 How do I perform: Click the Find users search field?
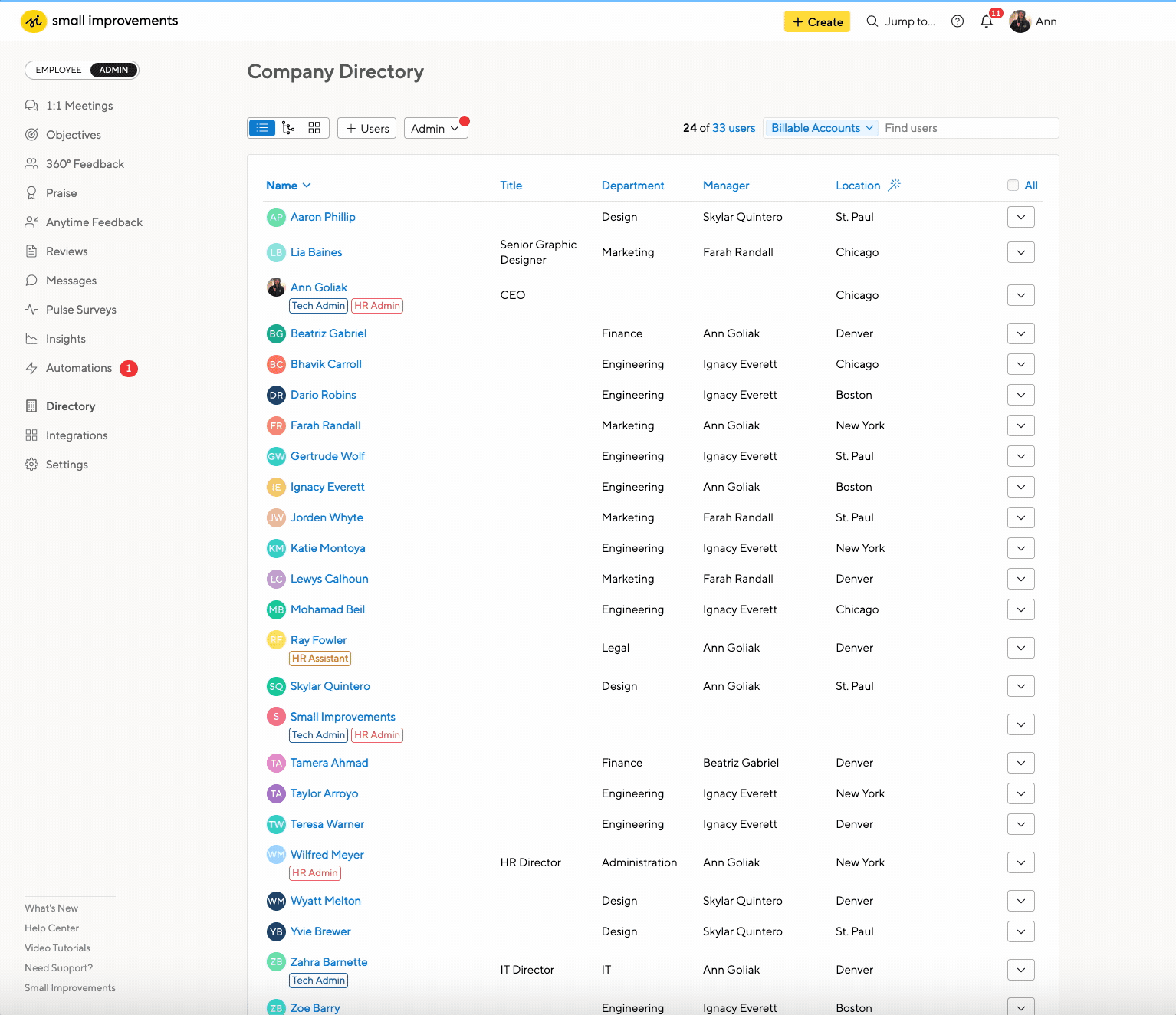coord(969,128)
